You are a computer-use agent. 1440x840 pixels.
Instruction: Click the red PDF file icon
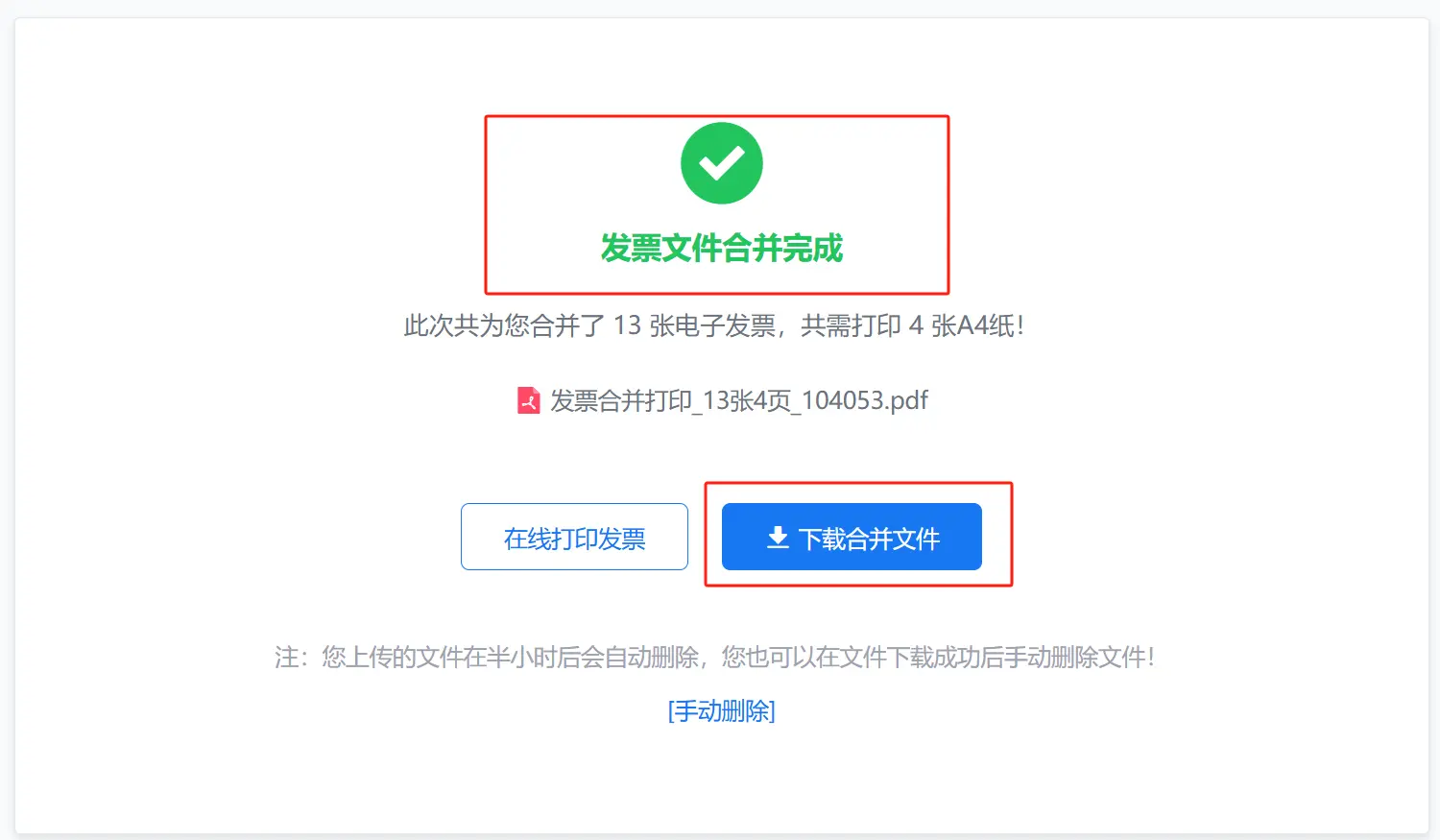click(x=529, y=400)
